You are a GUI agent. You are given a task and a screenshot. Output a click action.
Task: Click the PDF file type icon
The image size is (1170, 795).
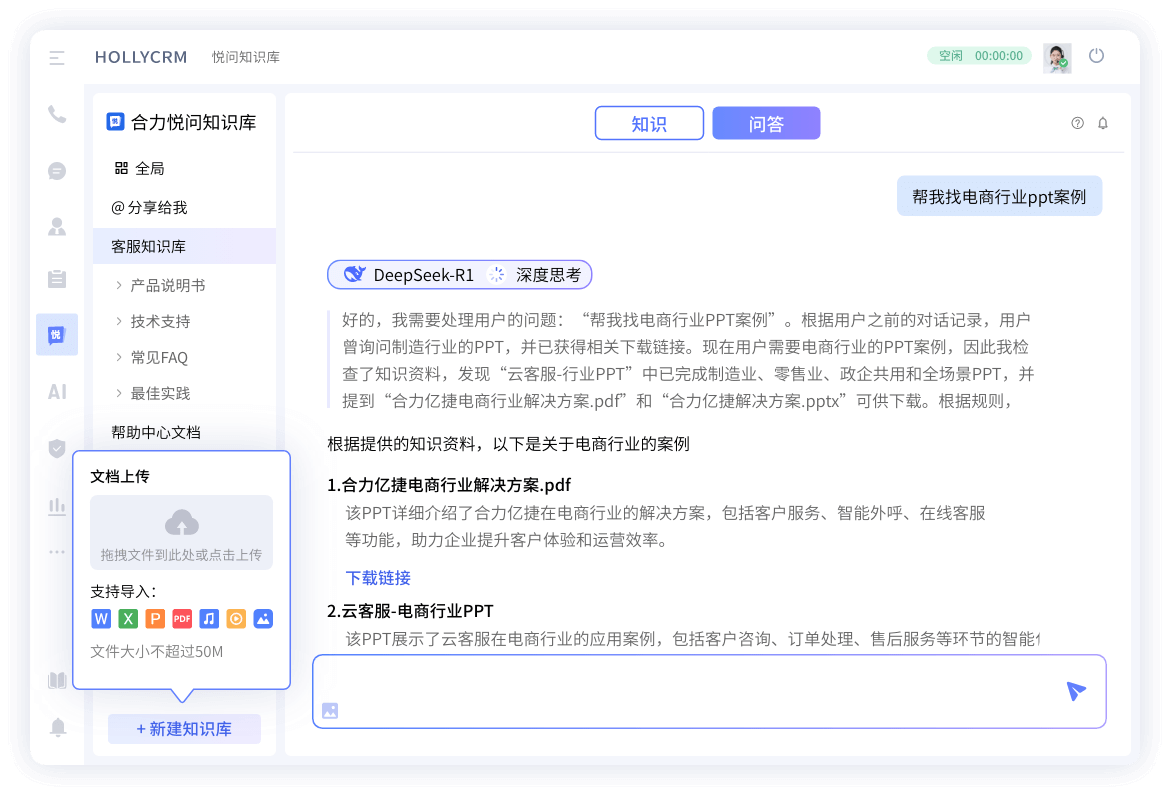182,619
